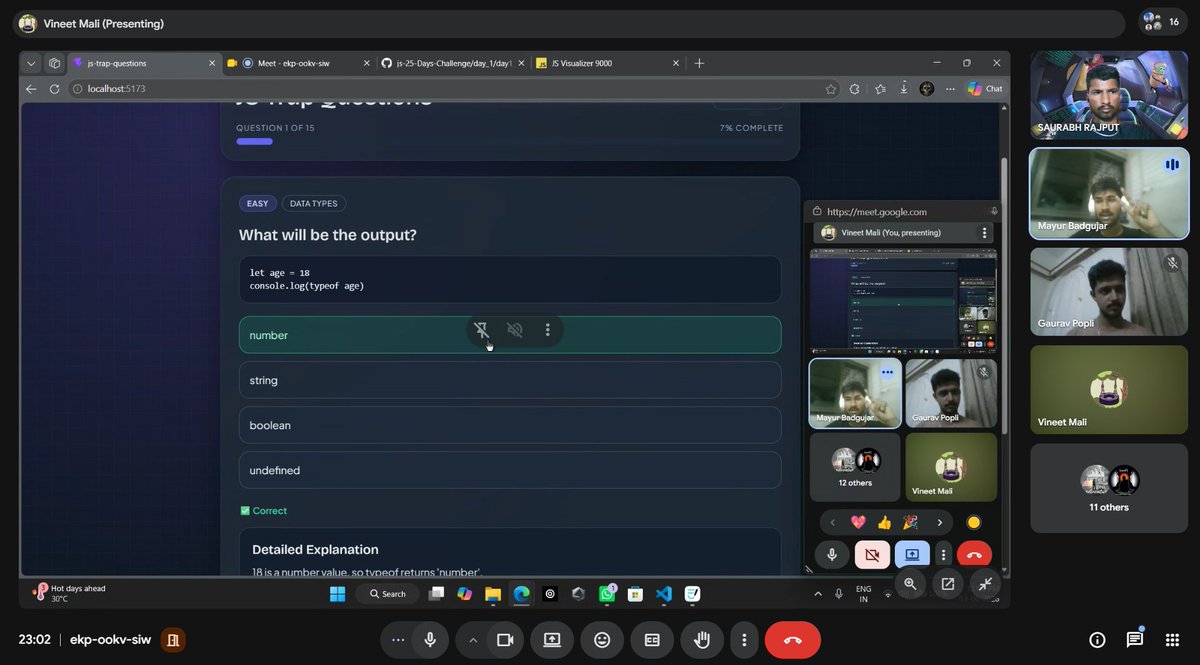Send the heart reaction in popup
Image resolution: width=1200 pixels, height=665 pixels.
(858, 522)
